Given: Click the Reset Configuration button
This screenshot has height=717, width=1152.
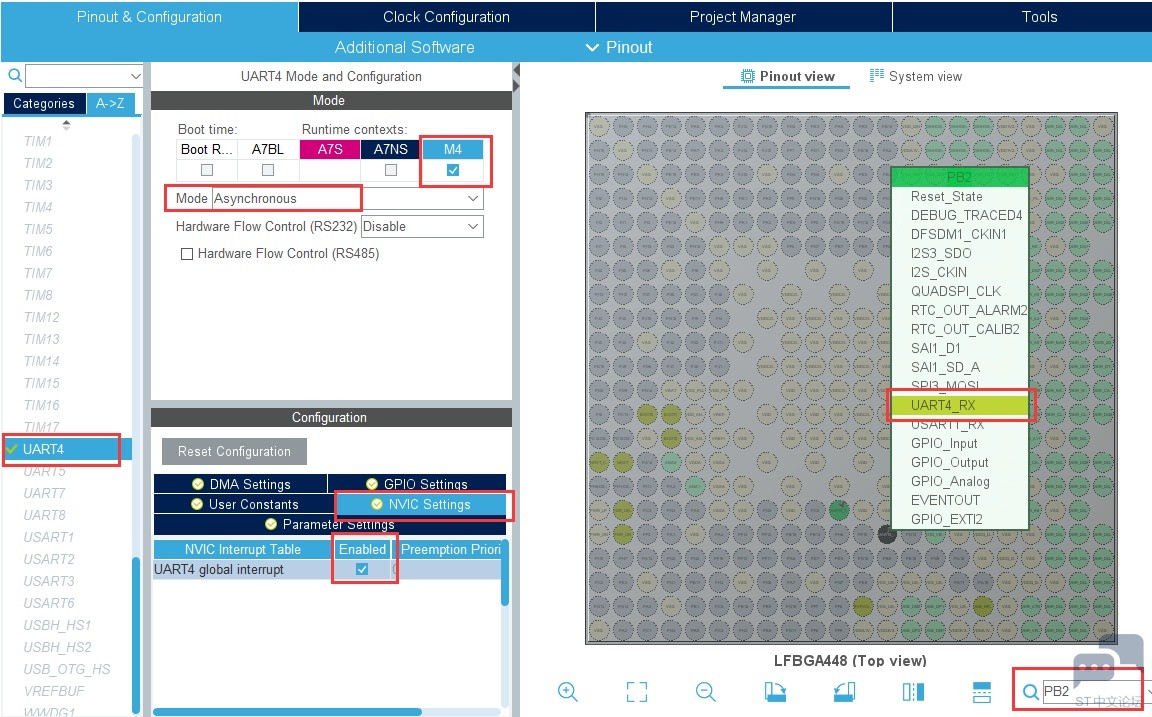Looking at the screenshot, I should tap(234, 451).
